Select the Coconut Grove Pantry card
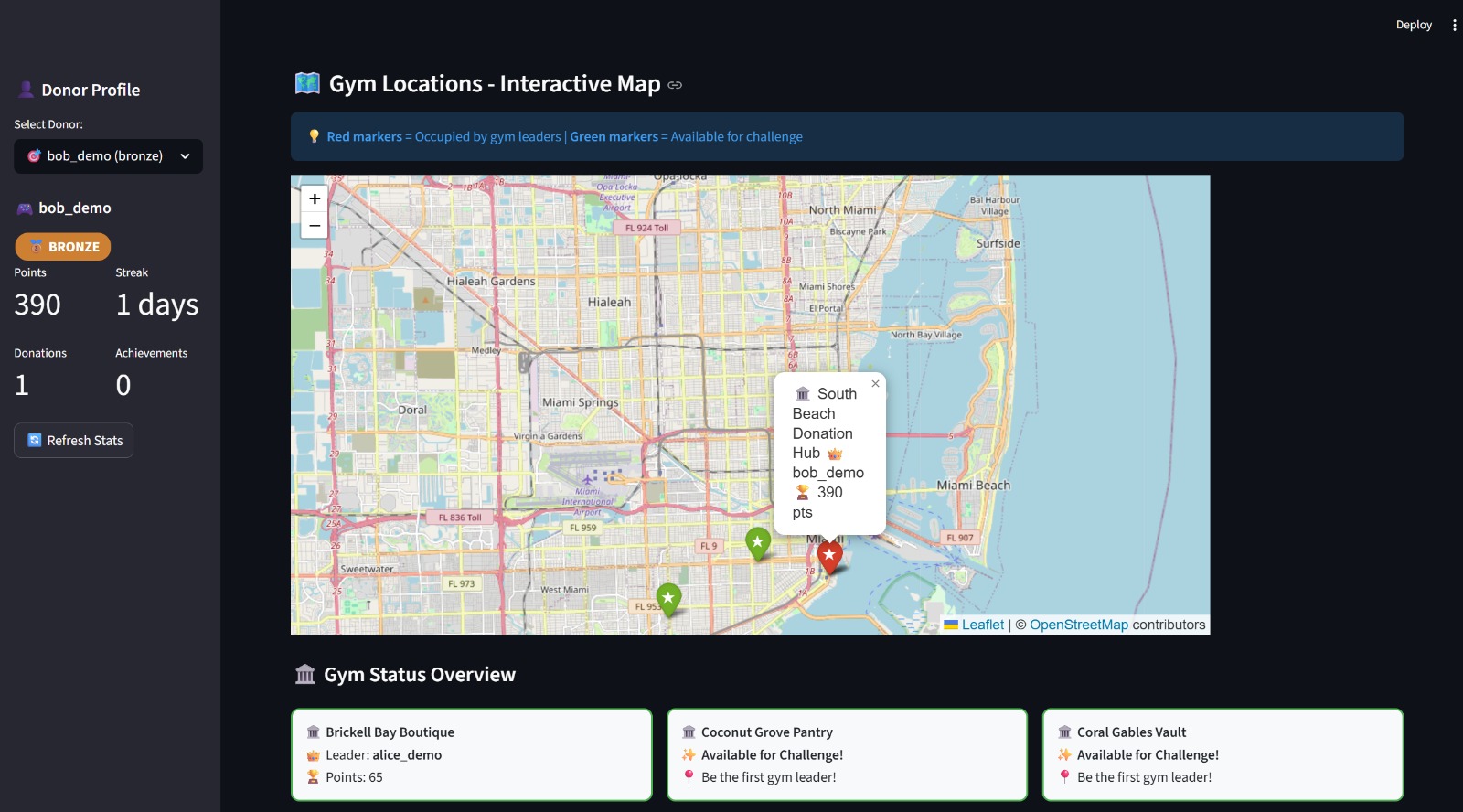1463x812 pixels. point(848,754)
